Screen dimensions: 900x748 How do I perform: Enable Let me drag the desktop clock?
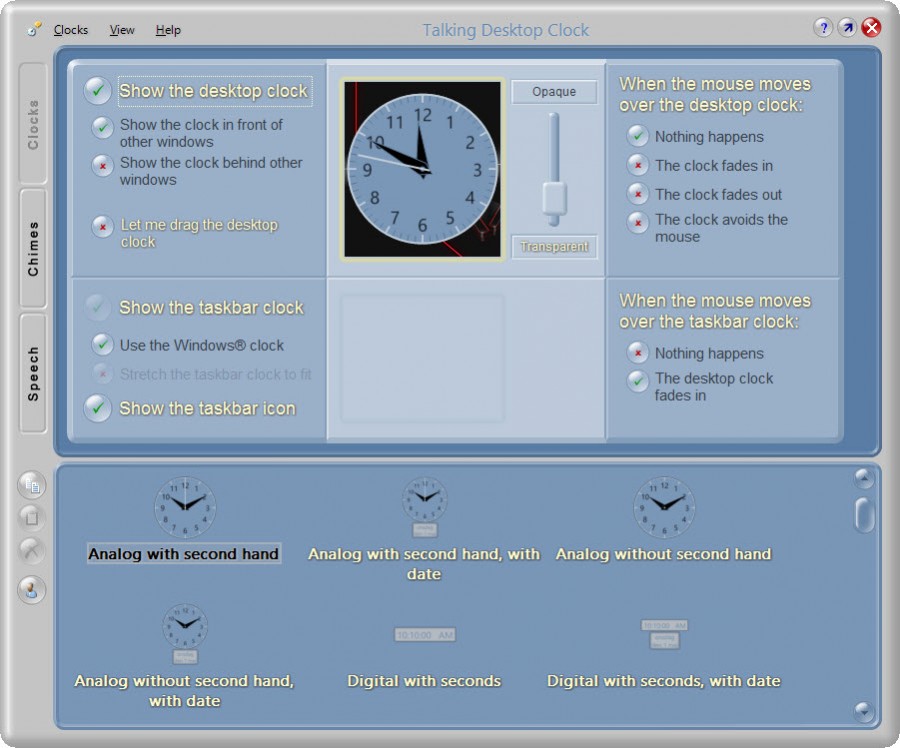coord(102,227)
